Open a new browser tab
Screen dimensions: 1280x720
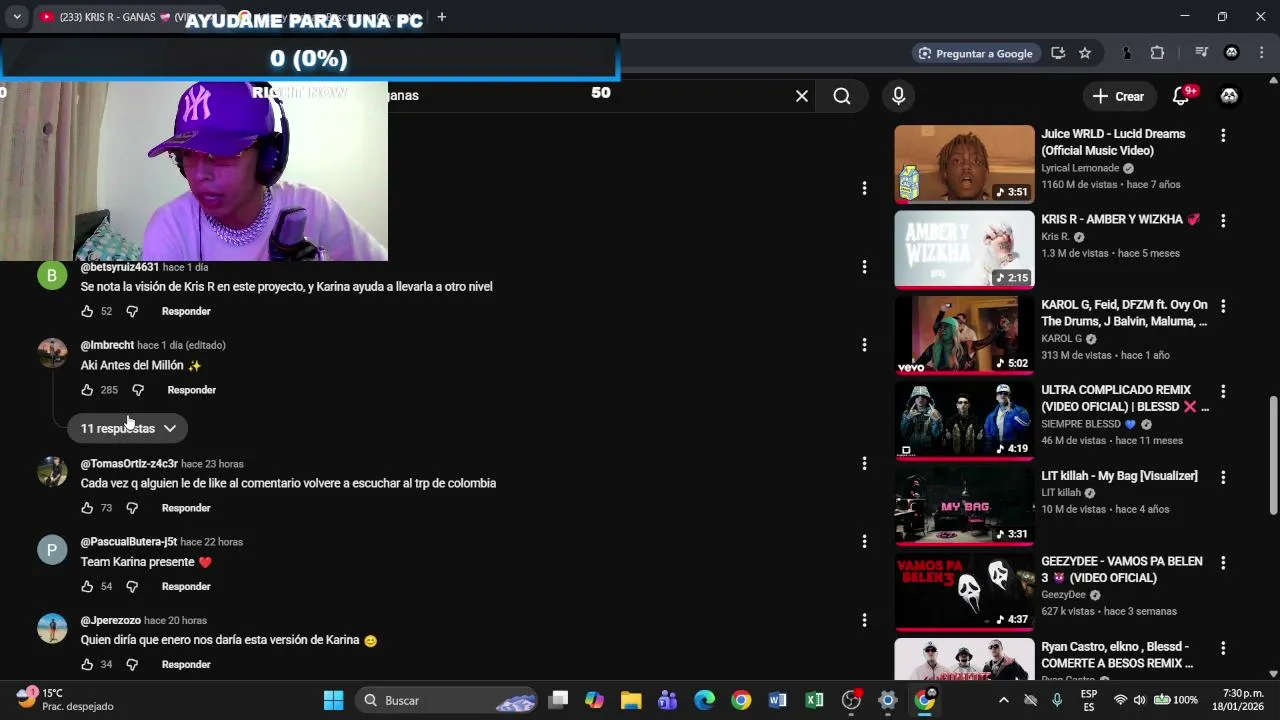click(x=441, y=17)
